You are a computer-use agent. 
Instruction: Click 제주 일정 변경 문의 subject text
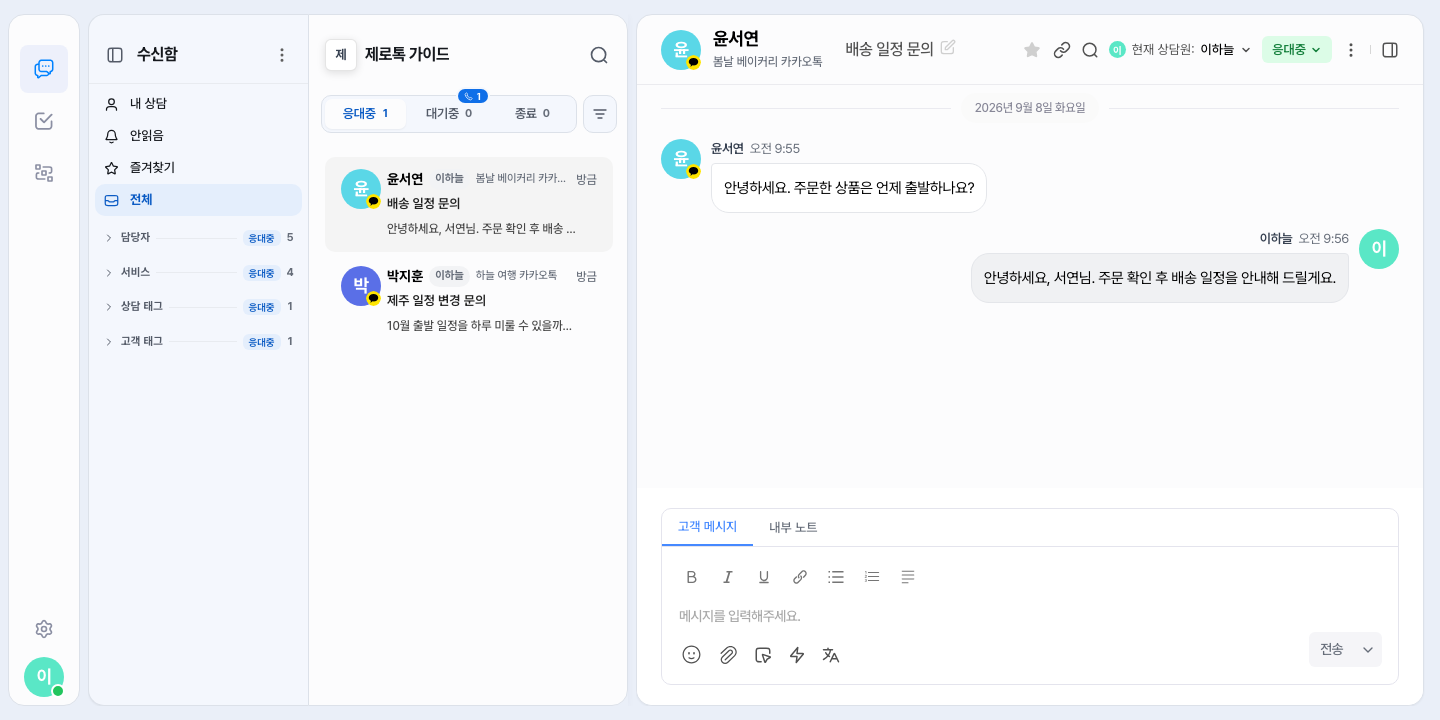coord(436,300)
